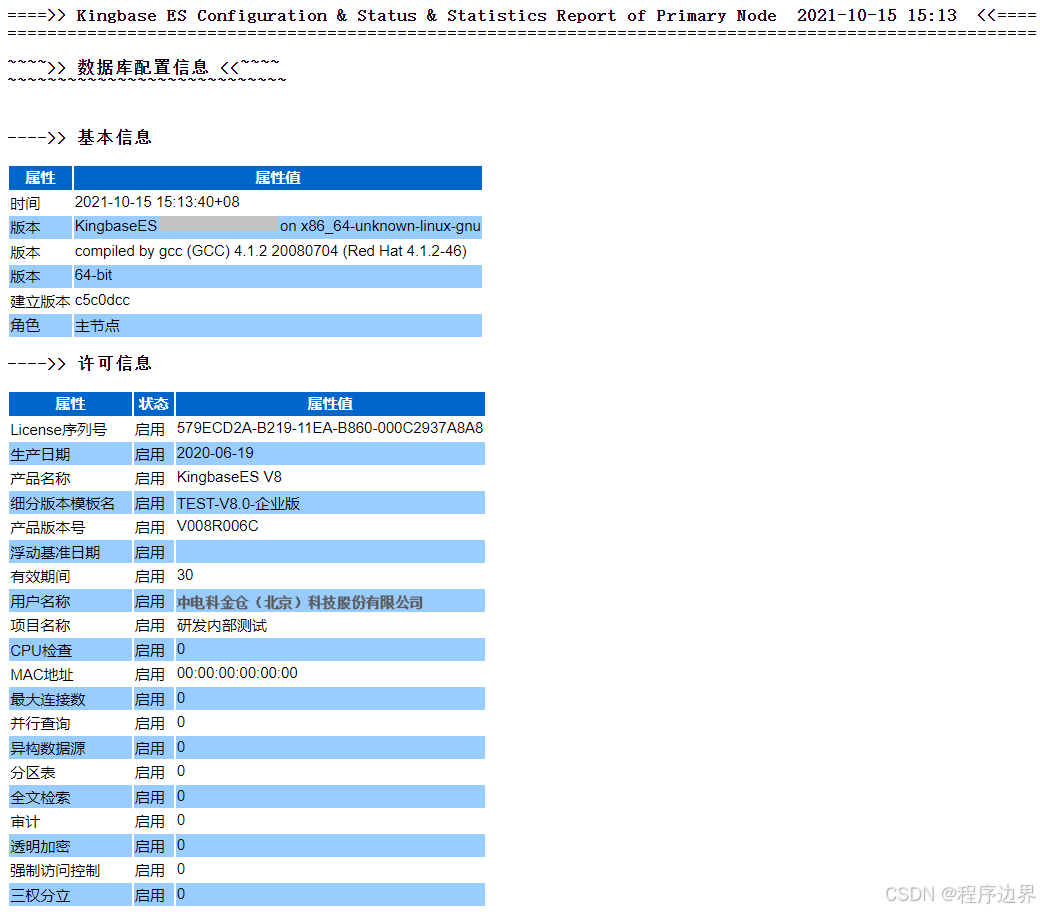Click the project name '研发内部测试'
Image resolution: width=1040 pixels, height=912 pixels.
[x=222, y=625]
